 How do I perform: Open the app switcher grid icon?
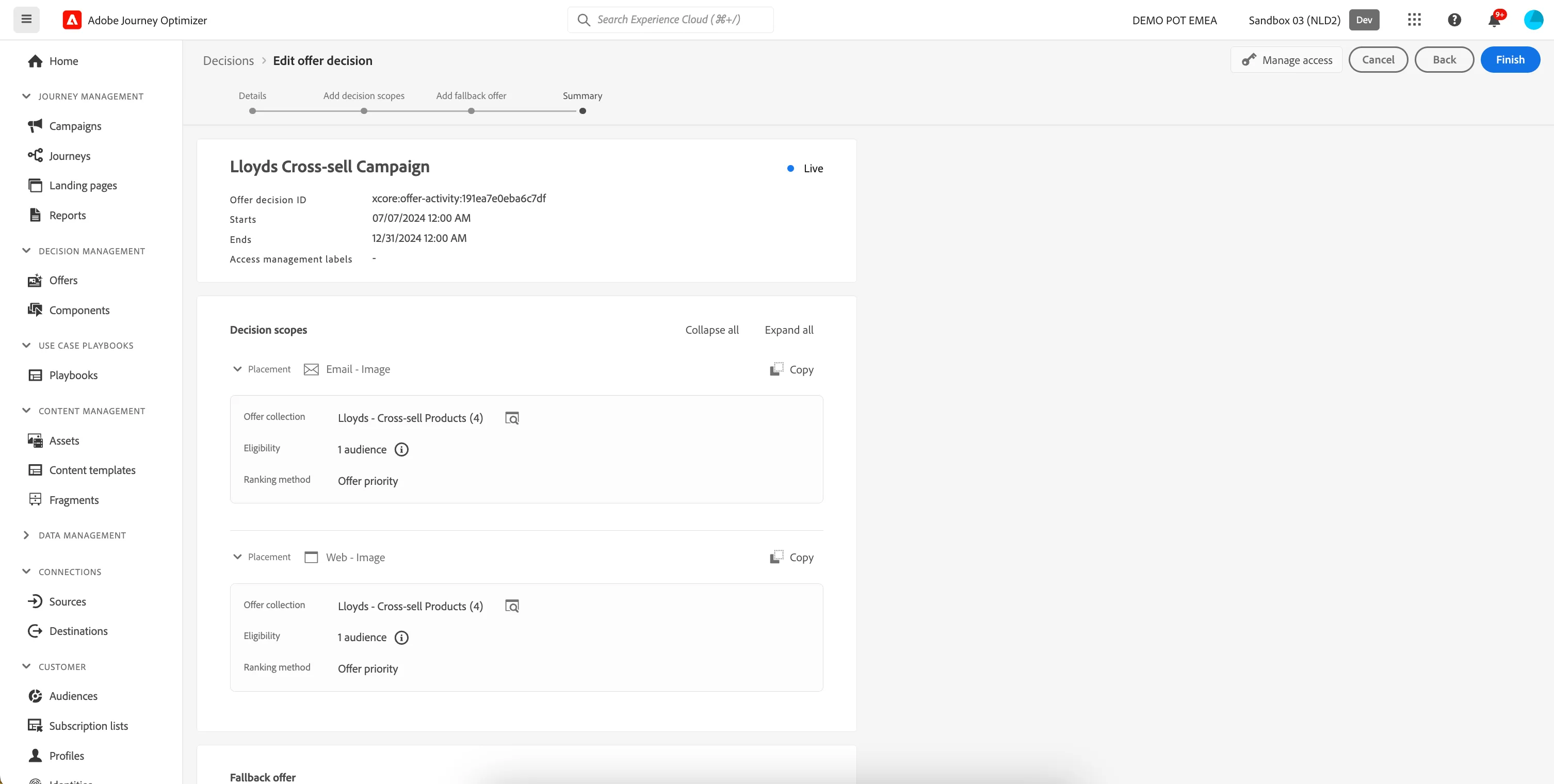pyautogui.click(x=1414, y=20)
